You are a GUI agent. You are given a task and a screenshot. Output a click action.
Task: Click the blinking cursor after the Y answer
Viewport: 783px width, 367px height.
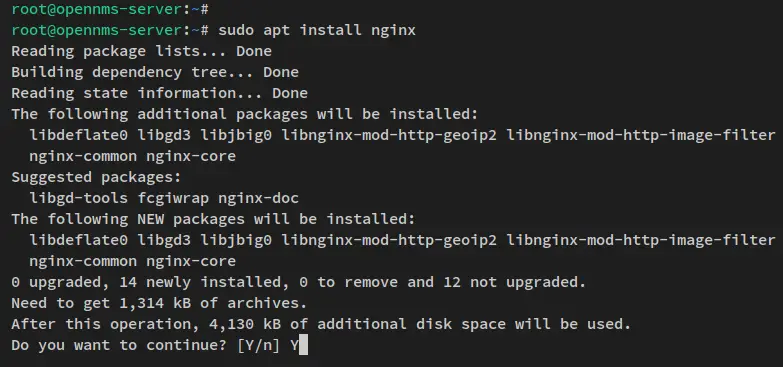click(x=302, y=345)
